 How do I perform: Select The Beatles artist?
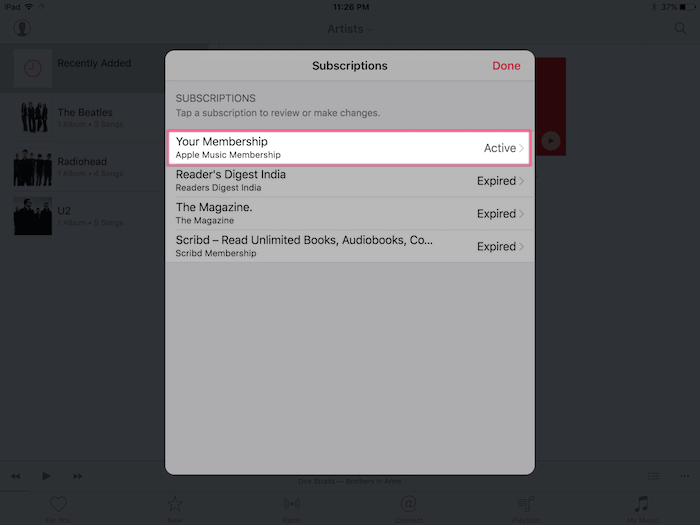click(x=82, y=117)
